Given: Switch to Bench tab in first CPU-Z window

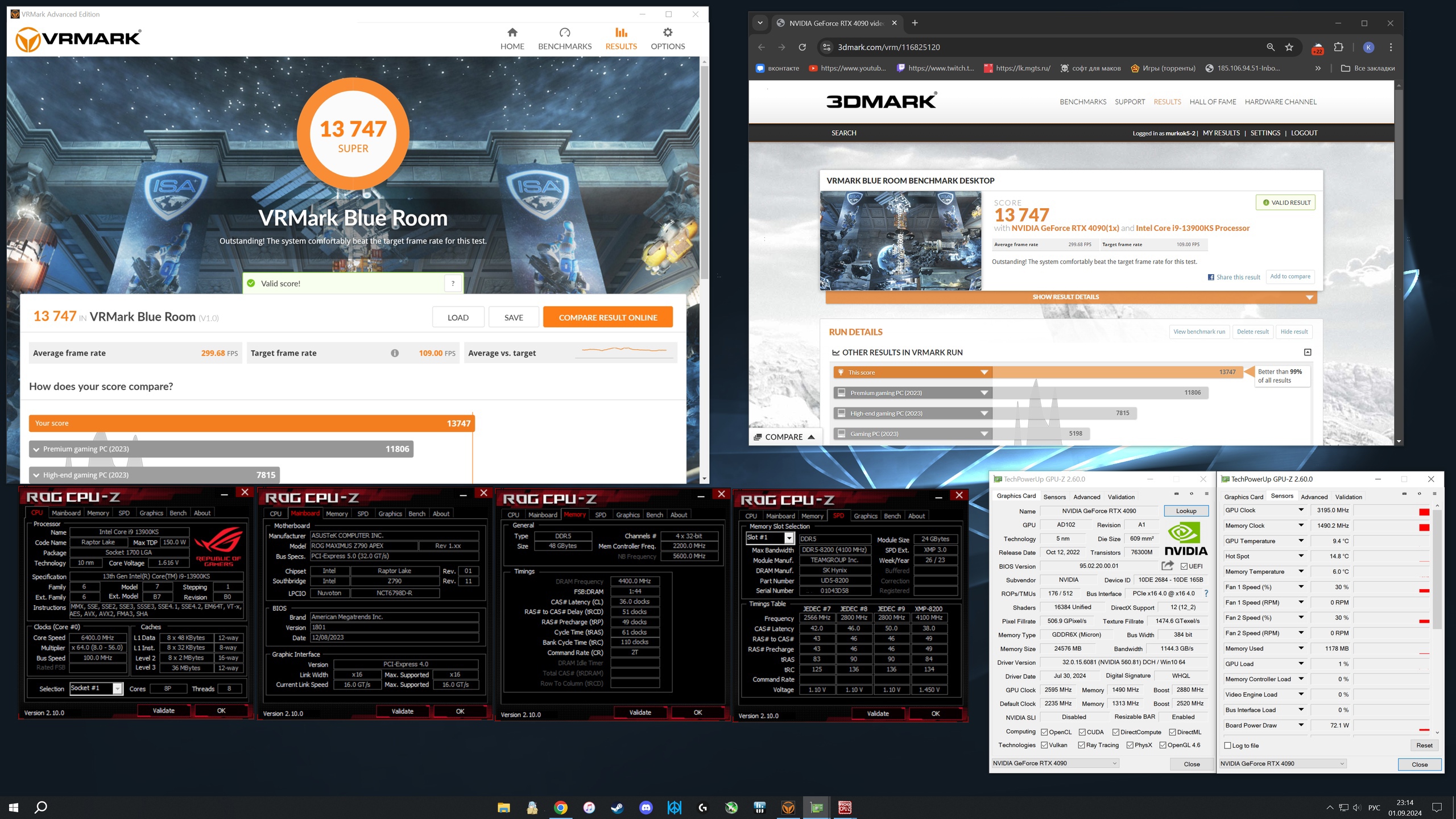Looking at the screenshot, I should coord(178,513).
